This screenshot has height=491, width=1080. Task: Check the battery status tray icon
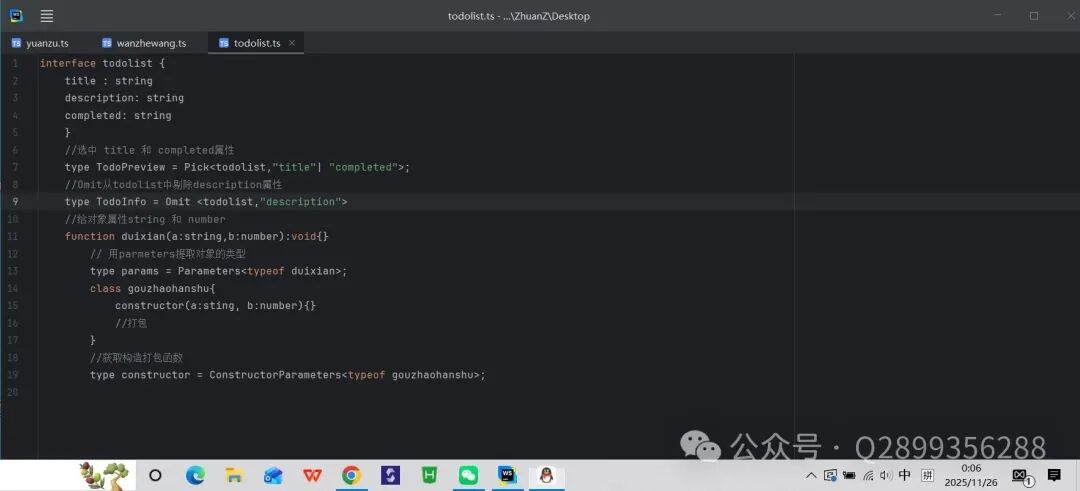click(849, 475)
